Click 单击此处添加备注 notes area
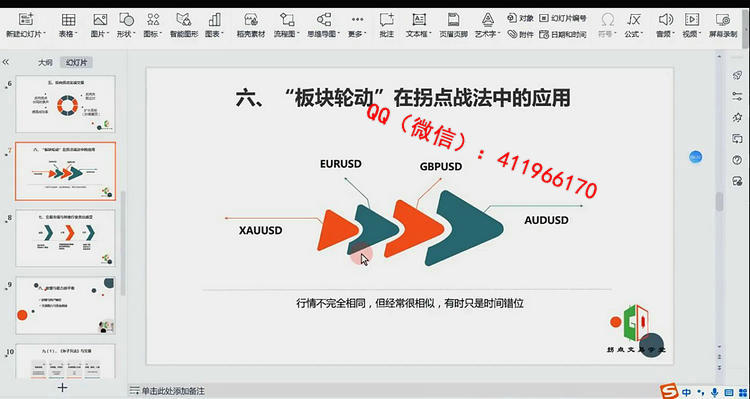This screenshot has width=750, height=399. point(167,391)
